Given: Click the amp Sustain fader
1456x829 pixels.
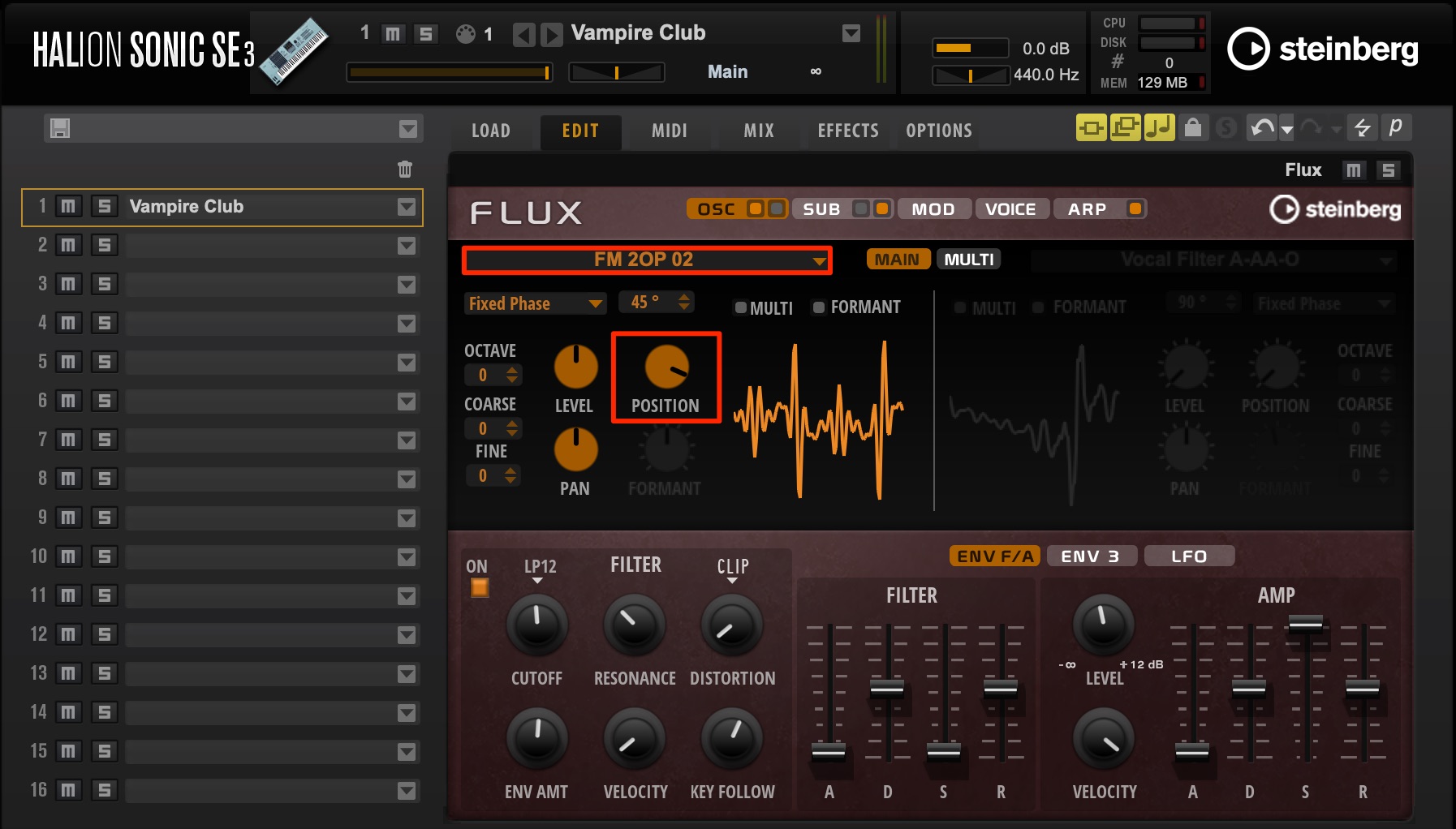Looking at the screenshot, I should [x=1306, y=624].
